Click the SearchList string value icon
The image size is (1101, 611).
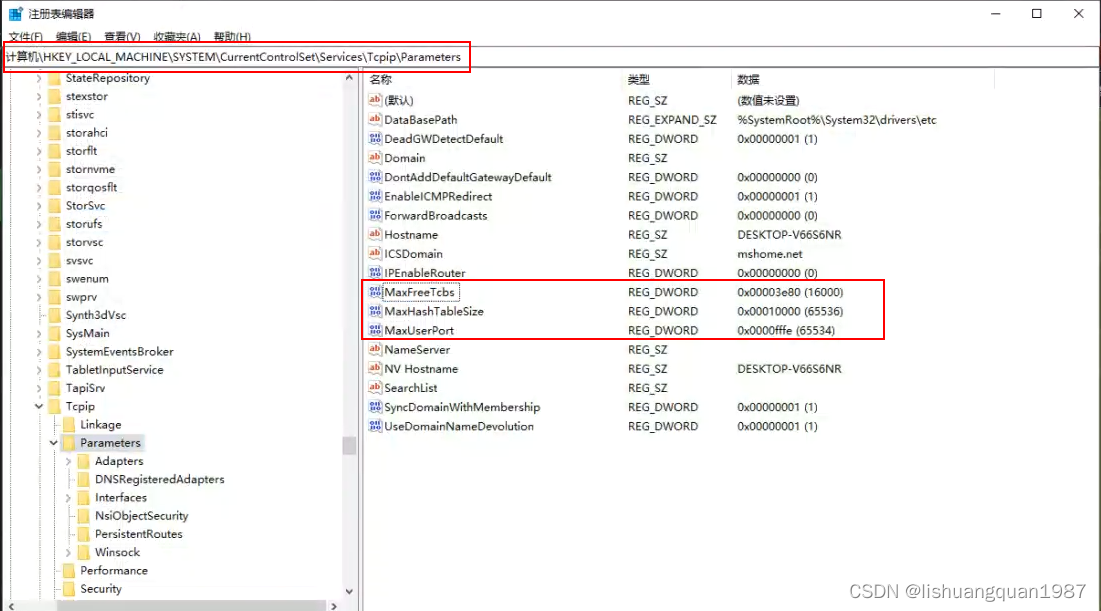coord(376,388)
